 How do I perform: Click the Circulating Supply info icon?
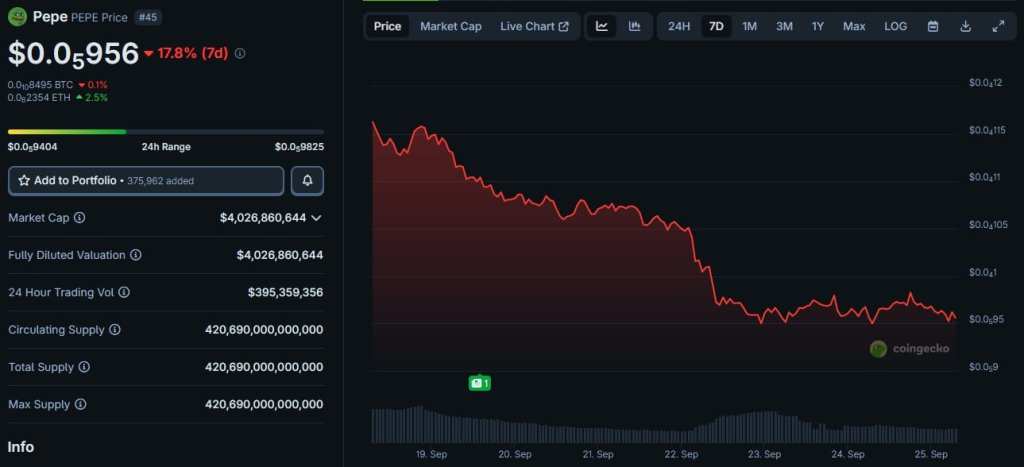(x=115, y=330)
